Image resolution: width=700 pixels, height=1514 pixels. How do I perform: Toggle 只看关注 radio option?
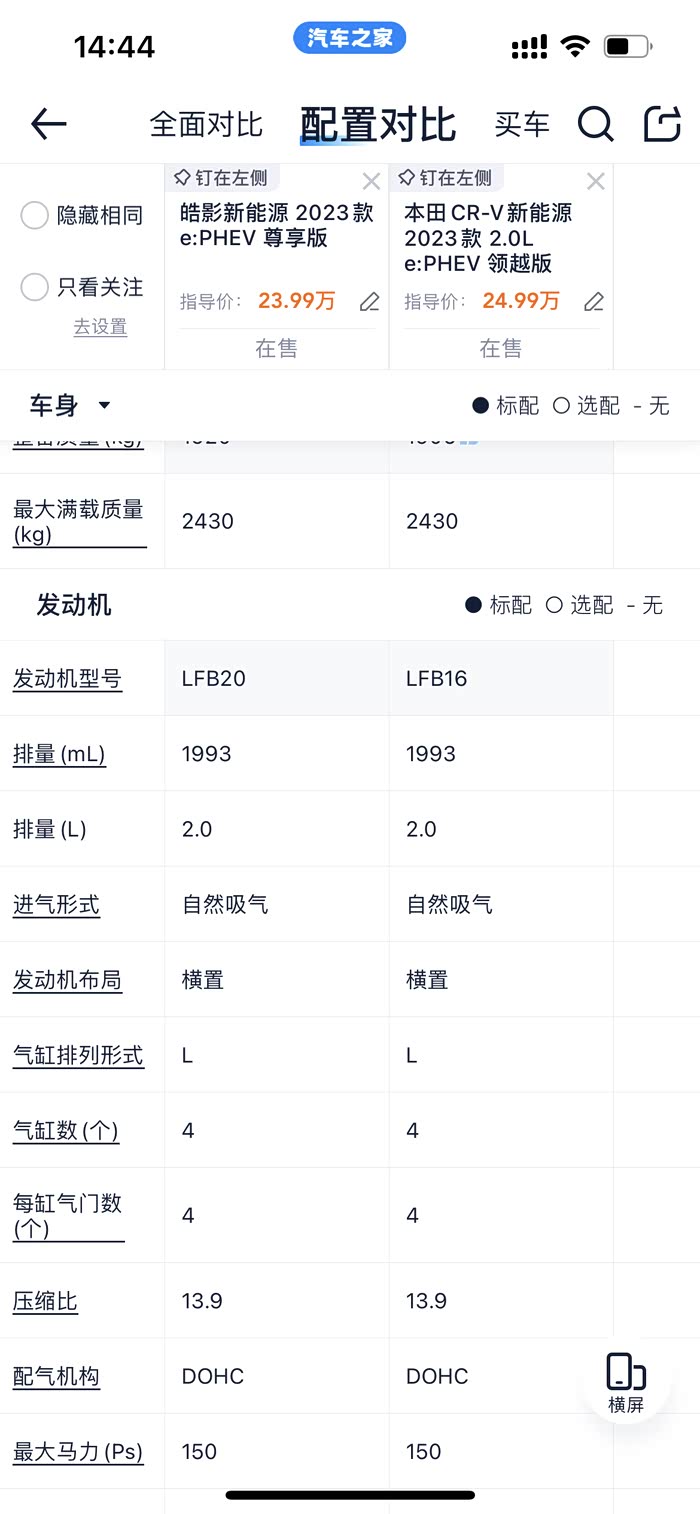click(x=82, y=287)
